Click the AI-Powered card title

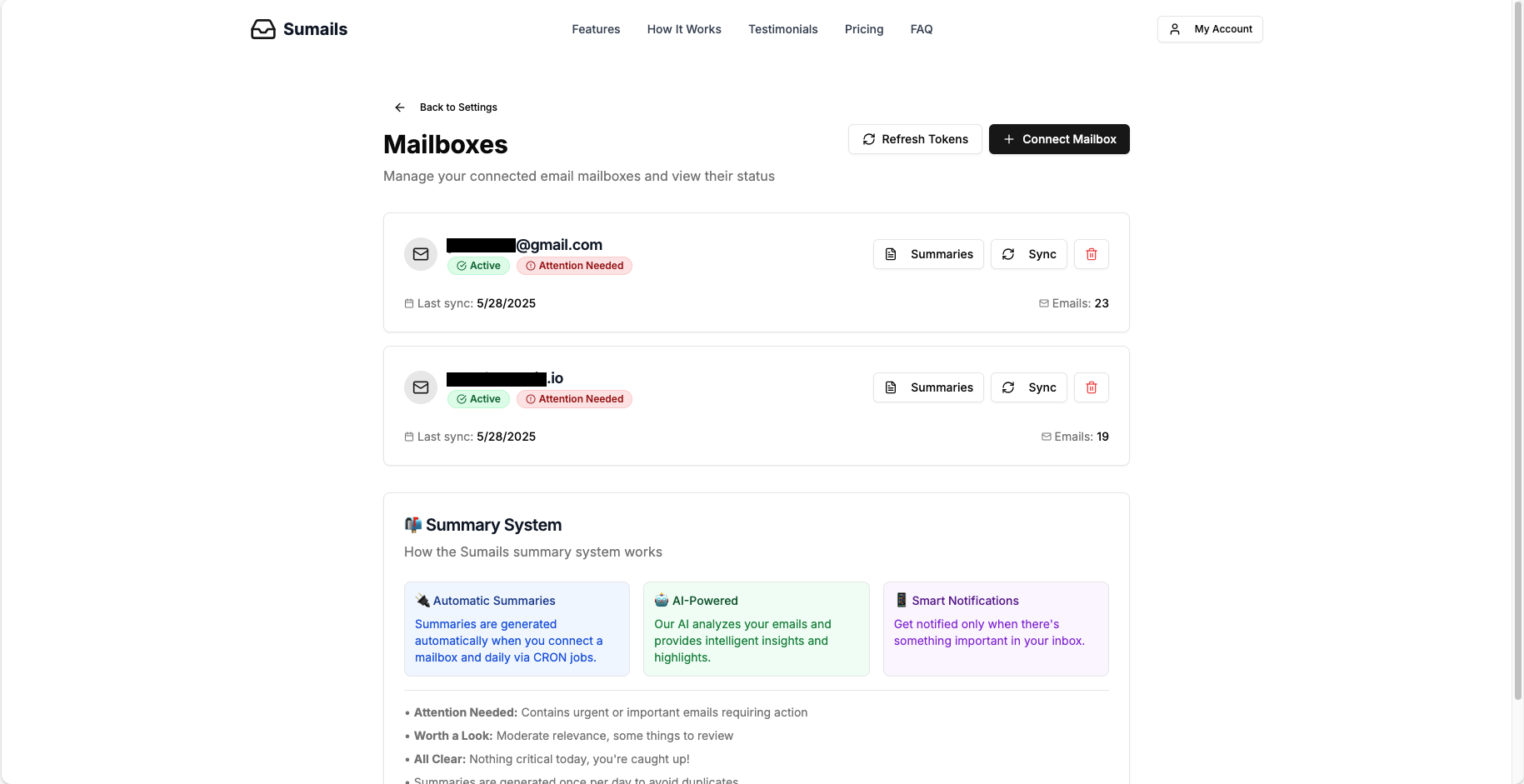tap(705, 601)
